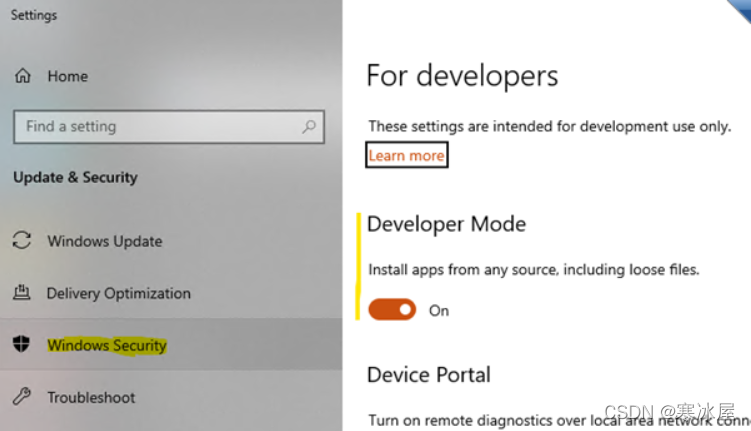Image resolution: width=751 pixels, height=431 pixels.
Task: Click the Windows Security shield icon
Action: tap(21, 344)
